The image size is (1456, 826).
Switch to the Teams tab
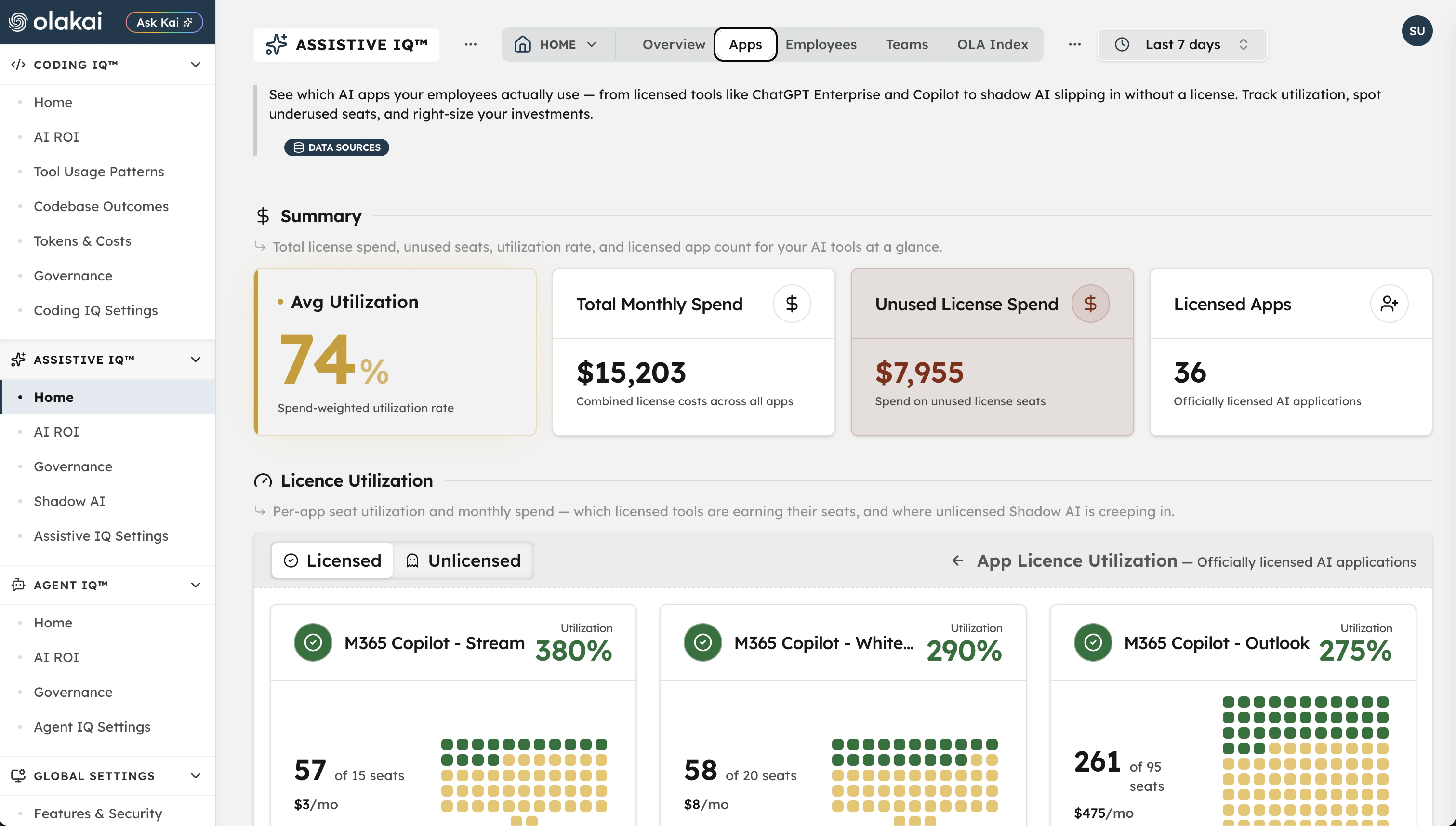(x=906, y=44)
